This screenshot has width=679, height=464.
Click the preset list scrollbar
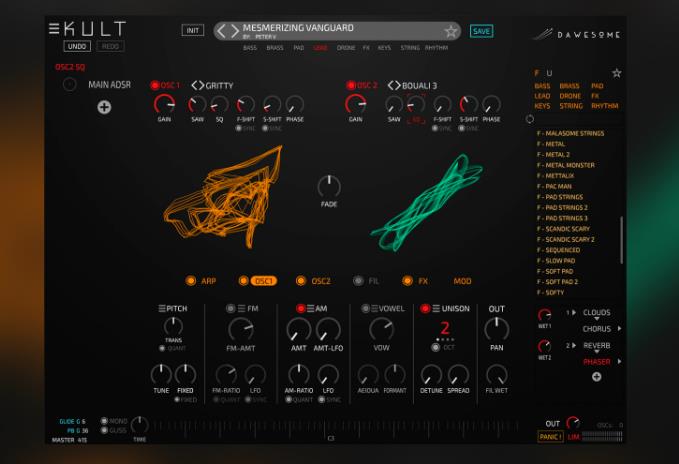pos(621,240)
